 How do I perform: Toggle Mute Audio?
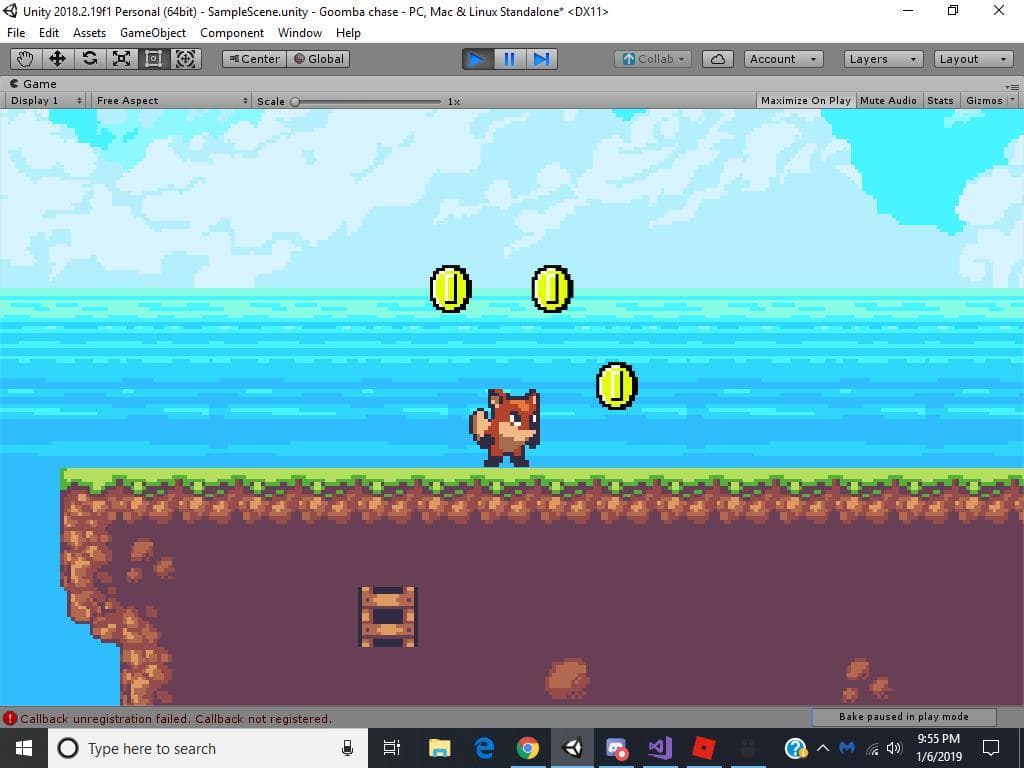tap(888, 101)
